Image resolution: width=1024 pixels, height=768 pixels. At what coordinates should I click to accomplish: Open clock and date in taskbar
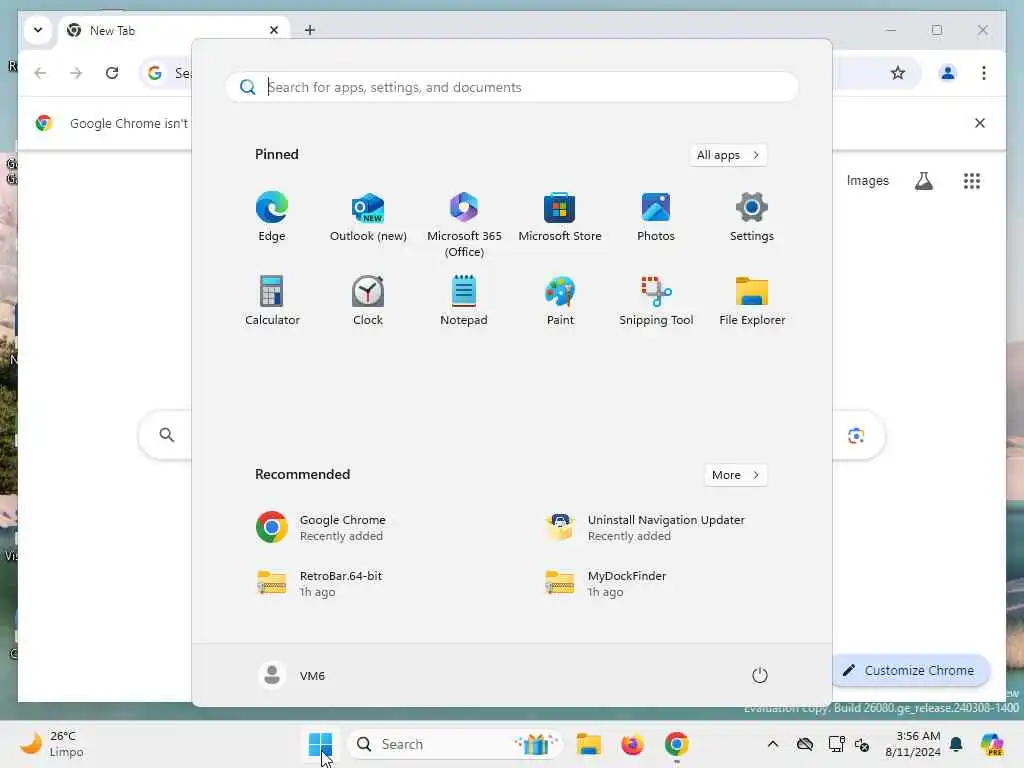pyautogui.click(x=913, y=744)
